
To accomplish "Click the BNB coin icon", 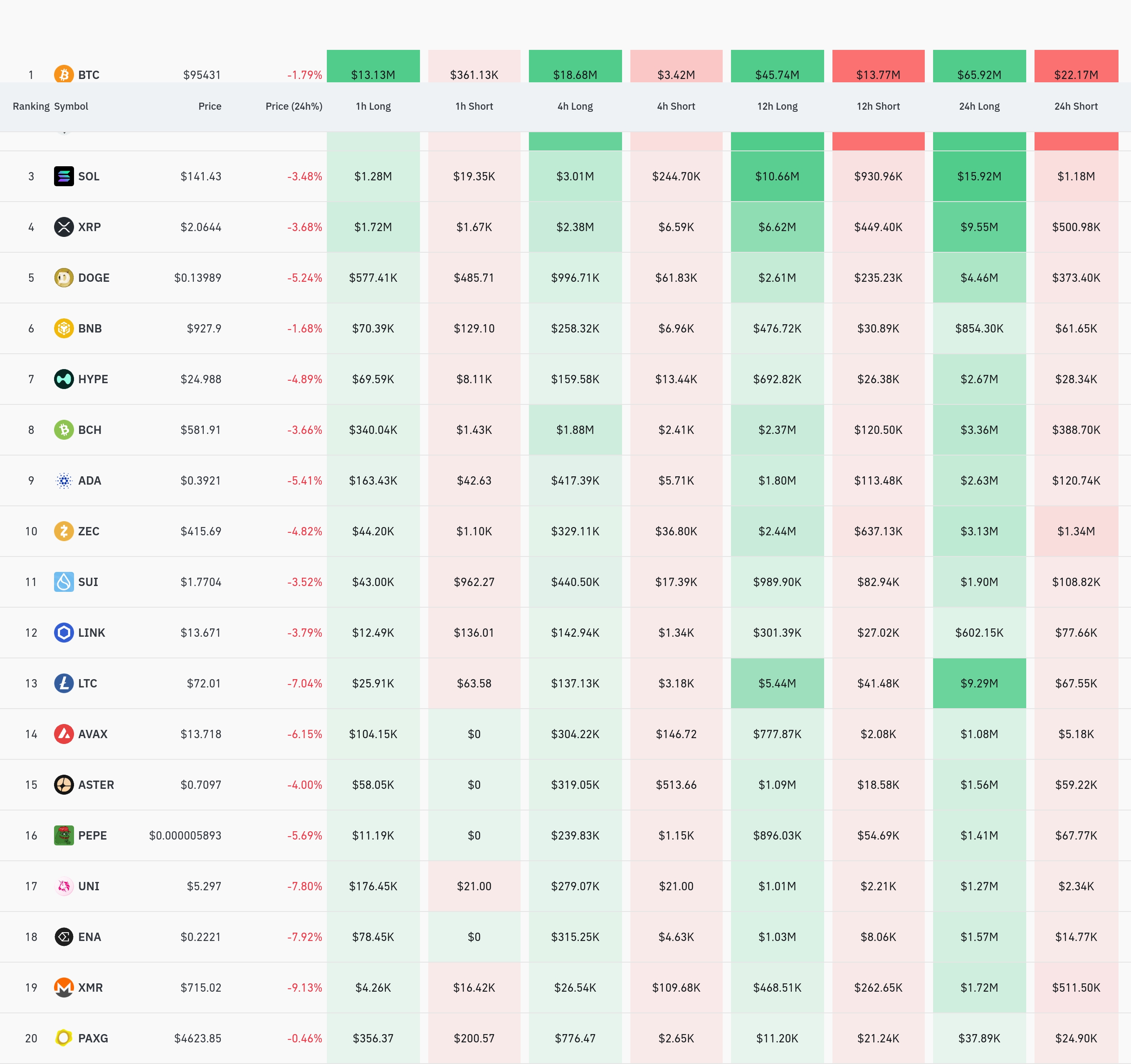I will pos(64,328).
